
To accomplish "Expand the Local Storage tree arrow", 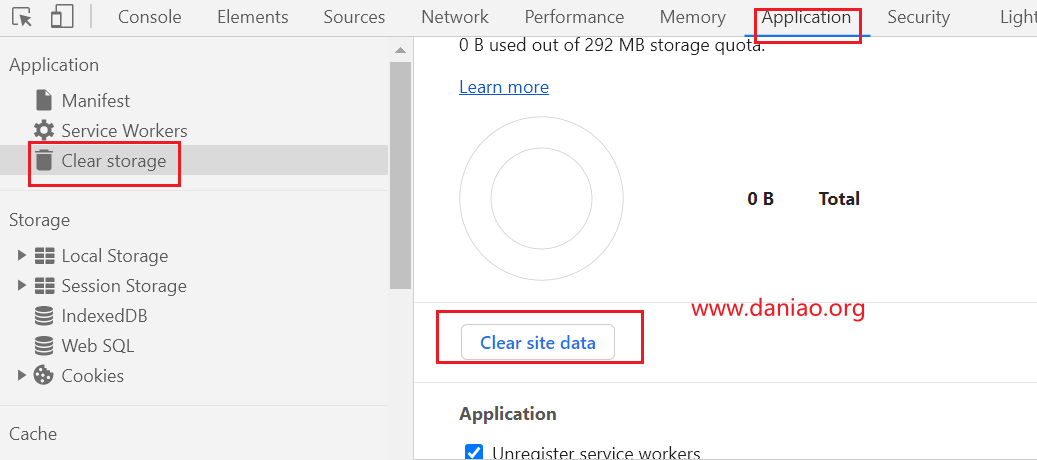I will coord(21,255).
